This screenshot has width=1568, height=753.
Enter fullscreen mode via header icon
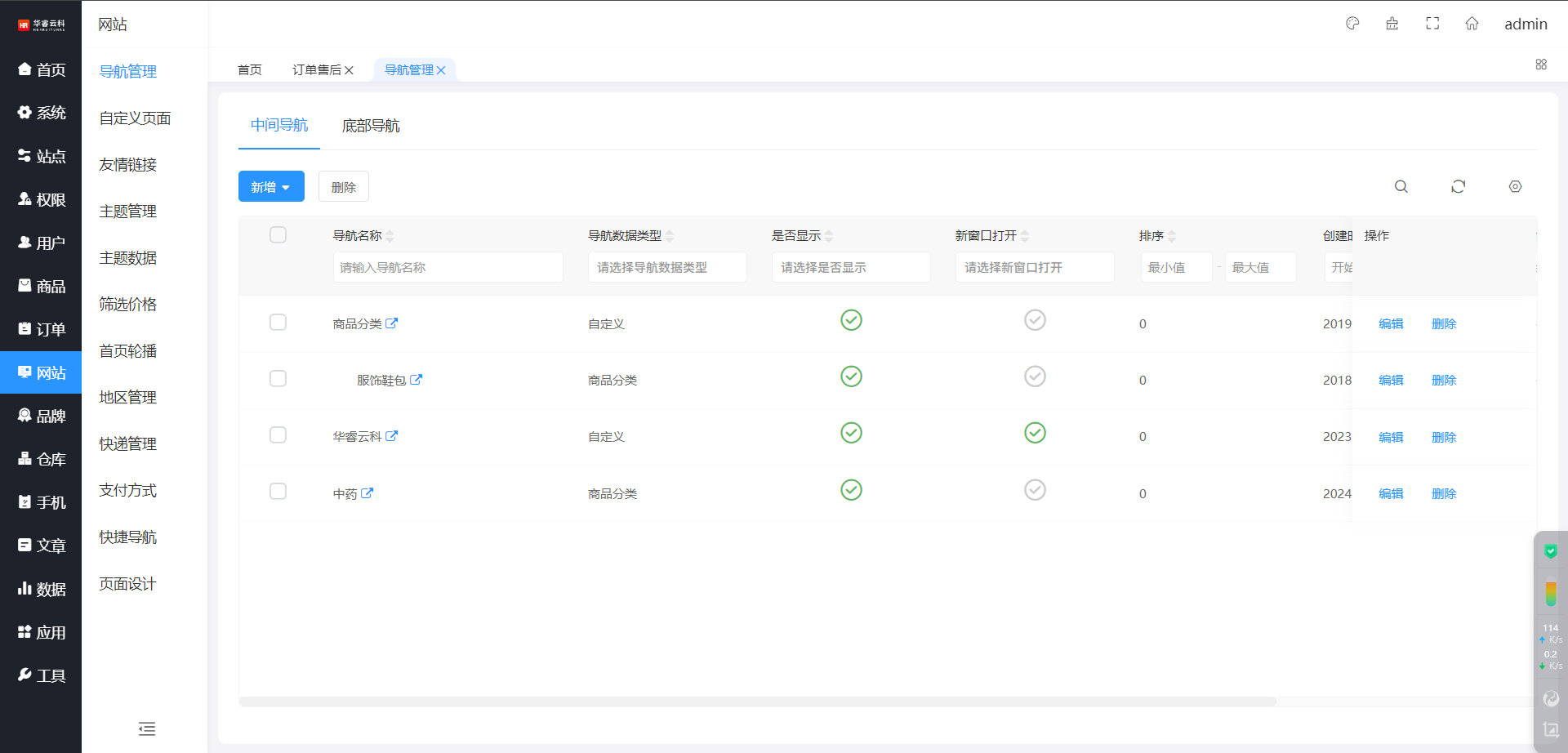pos(1432,24)
